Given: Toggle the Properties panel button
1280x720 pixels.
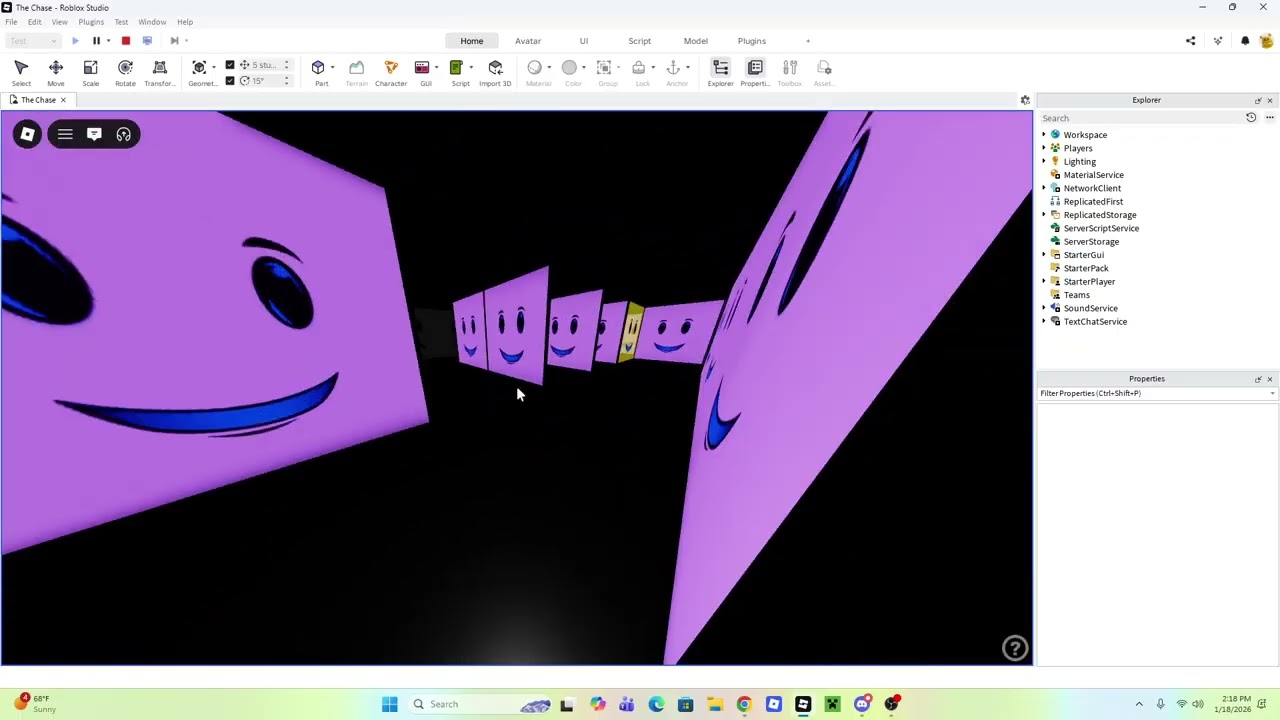Looking at the screenshot, I should point(755,72).
